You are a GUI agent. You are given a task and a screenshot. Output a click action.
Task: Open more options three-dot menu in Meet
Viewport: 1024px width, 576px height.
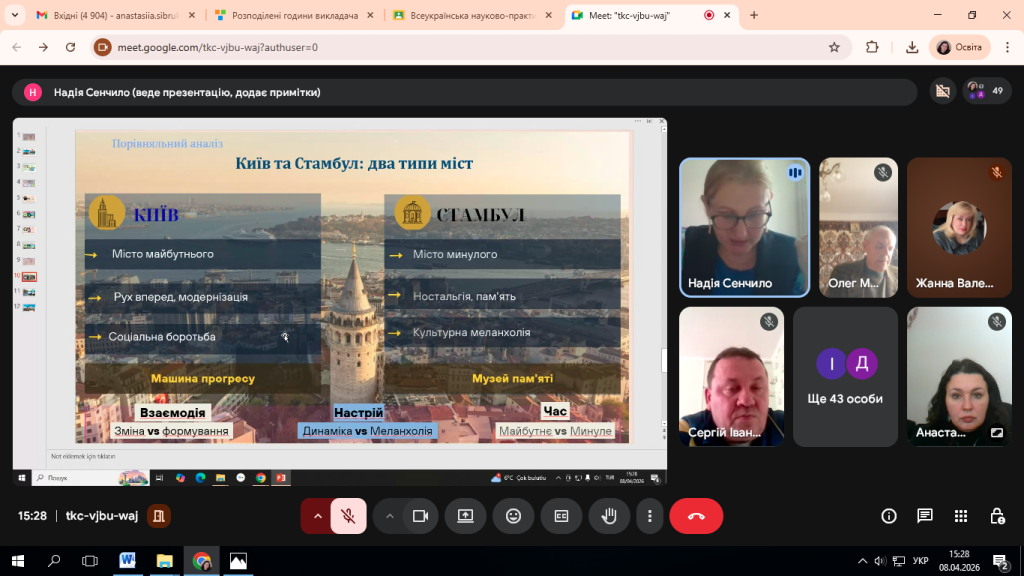click(650, 516)
